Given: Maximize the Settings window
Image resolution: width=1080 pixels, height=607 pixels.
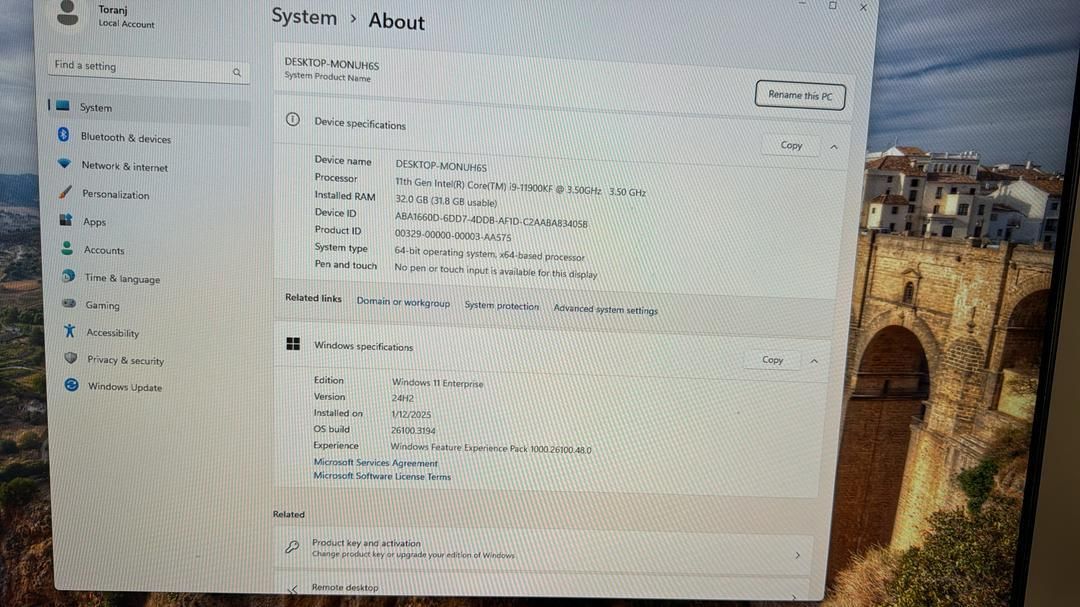Looking at the screenshot, I should point(832,6).
